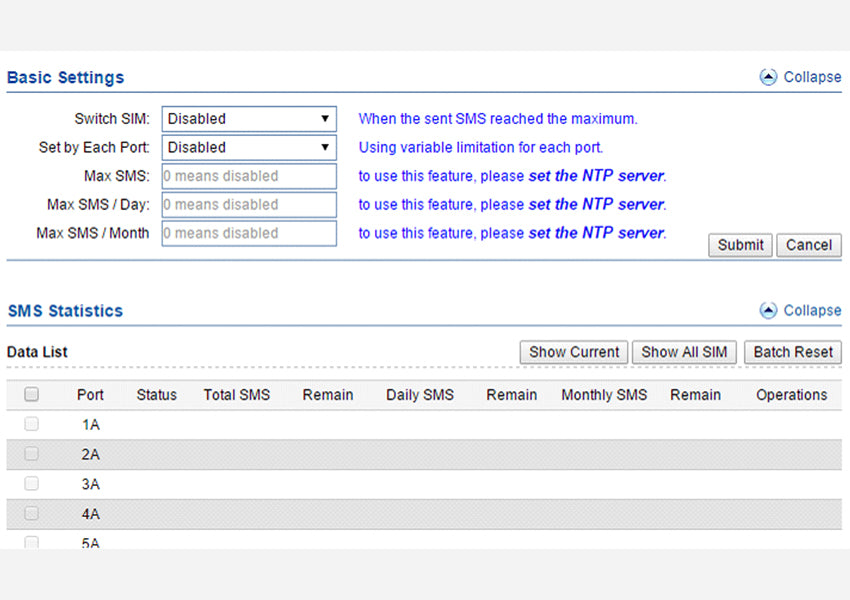Click the Data List label

click(x=37, y=352)
